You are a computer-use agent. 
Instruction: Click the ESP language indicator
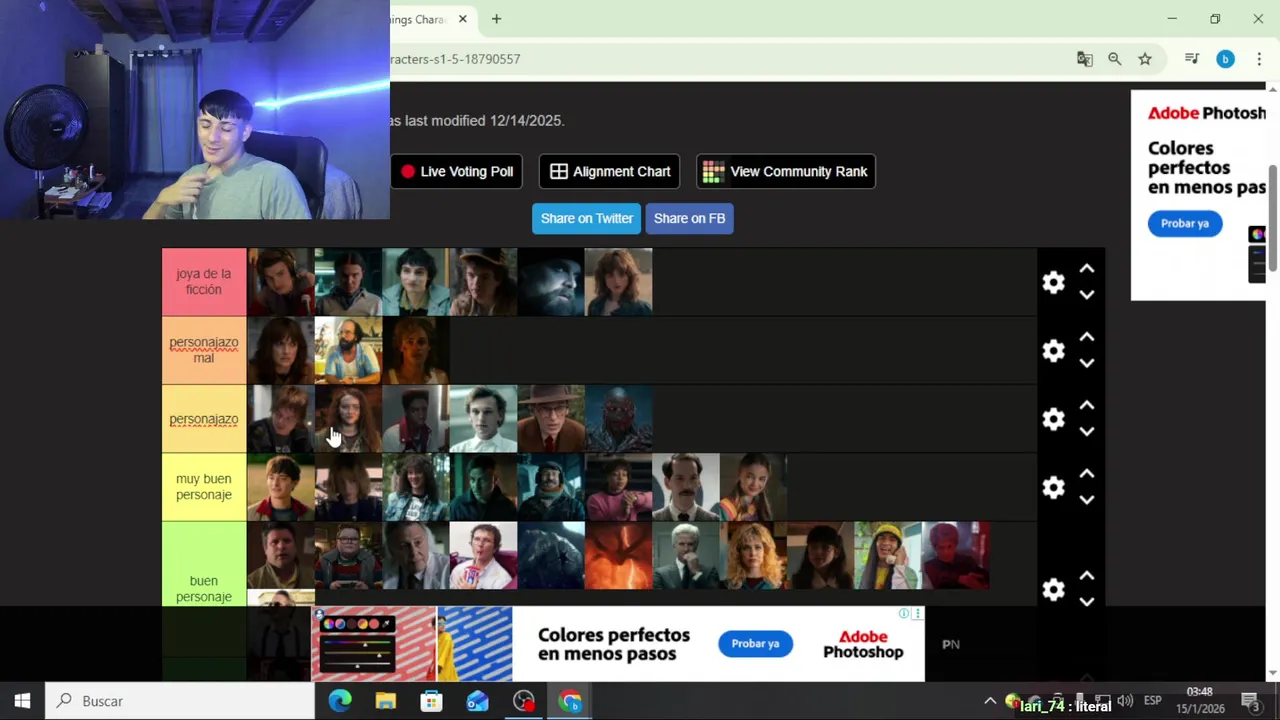point(1152,701)
